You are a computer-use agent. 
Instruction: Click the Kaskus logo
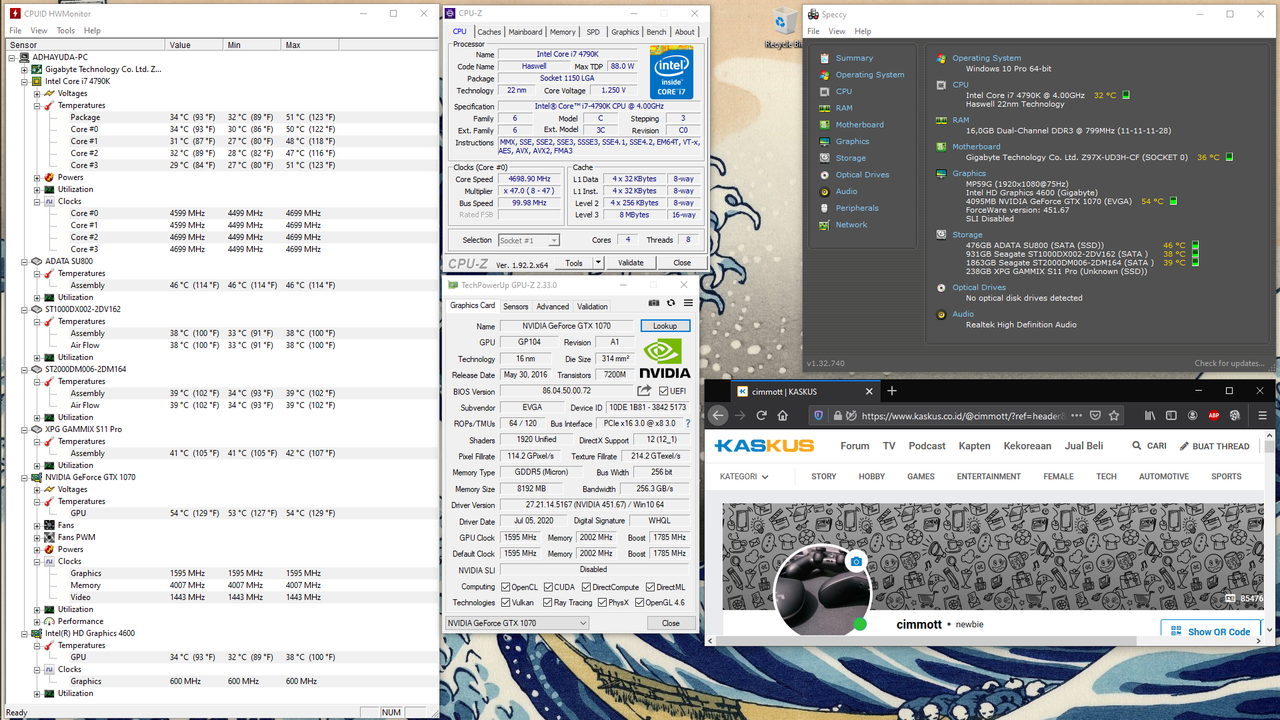764,445
